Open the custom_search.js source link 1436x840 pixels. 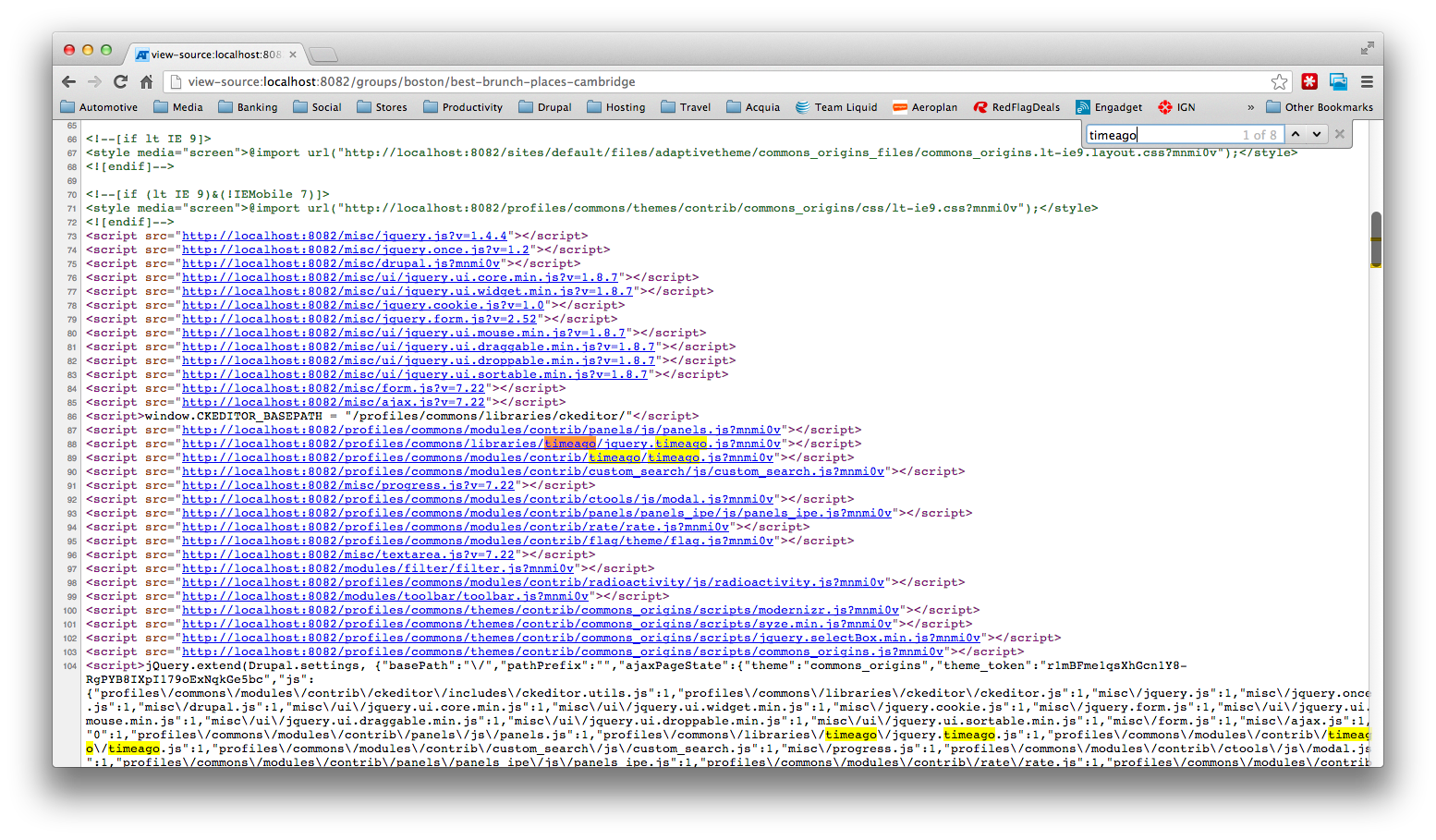pos(533,471)
